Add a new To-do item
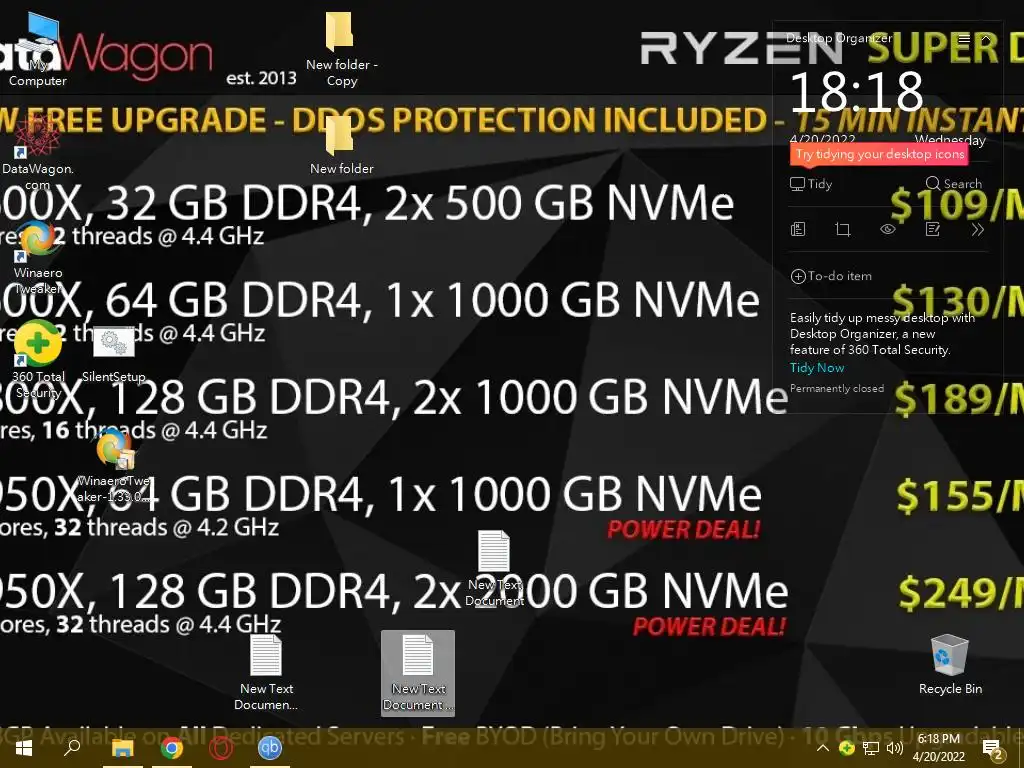Image resolution: width=1024 pixels, height=768 pixels. (x=831, y=276)
